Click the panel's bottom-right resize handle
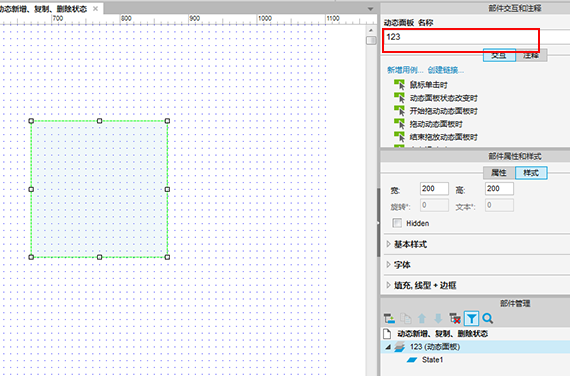 pyautogui.click(x=167, y=257)
